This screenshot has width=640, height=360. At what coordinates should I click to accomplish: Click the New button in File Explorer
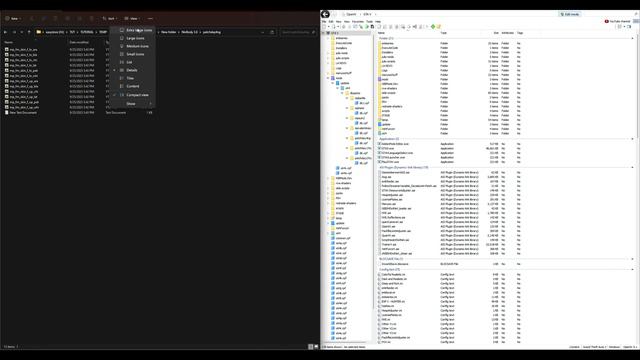13,18
